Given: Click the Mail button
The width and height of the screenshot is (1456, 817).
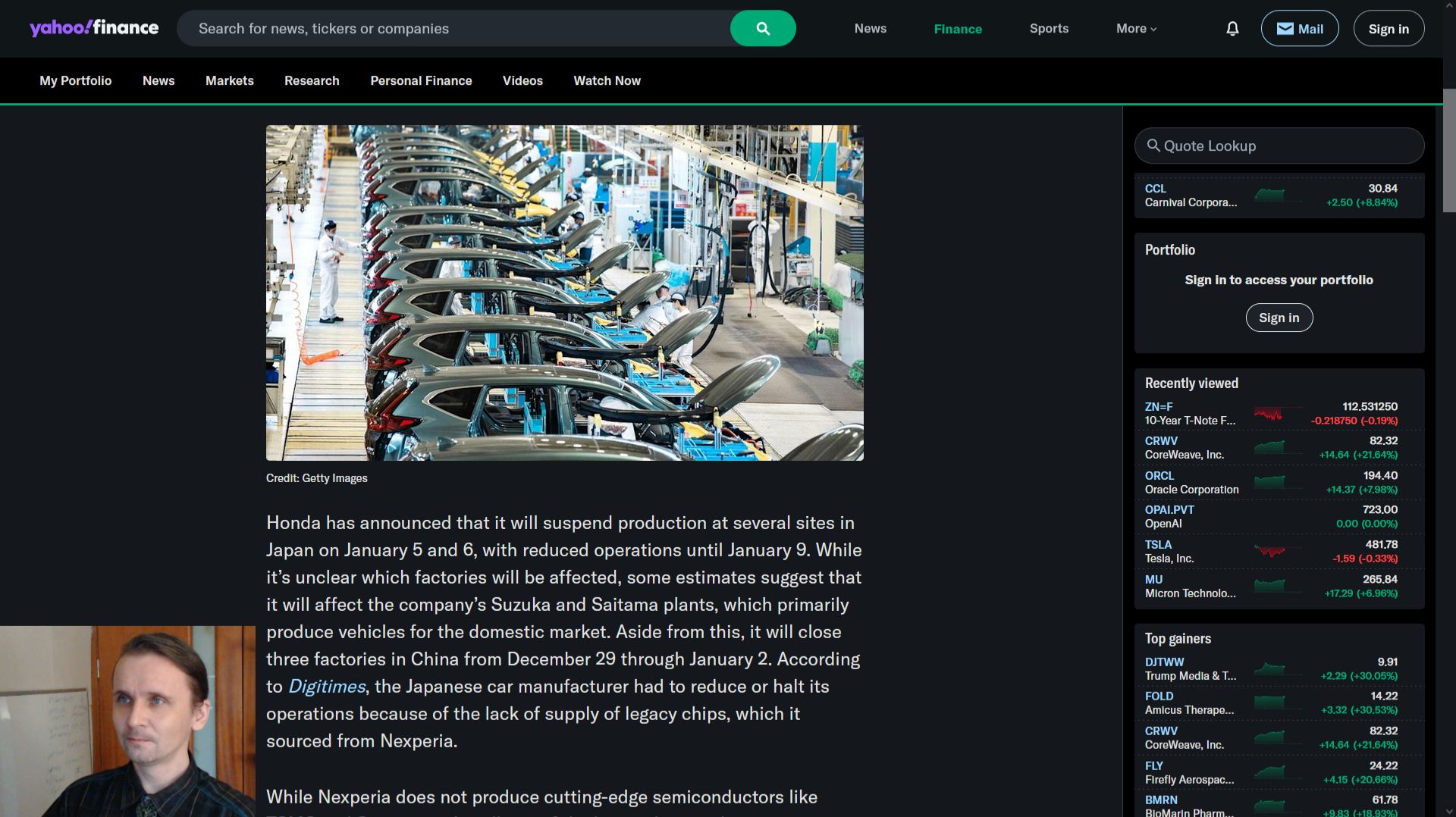Looking at the screenshot, I should 1300,28.
